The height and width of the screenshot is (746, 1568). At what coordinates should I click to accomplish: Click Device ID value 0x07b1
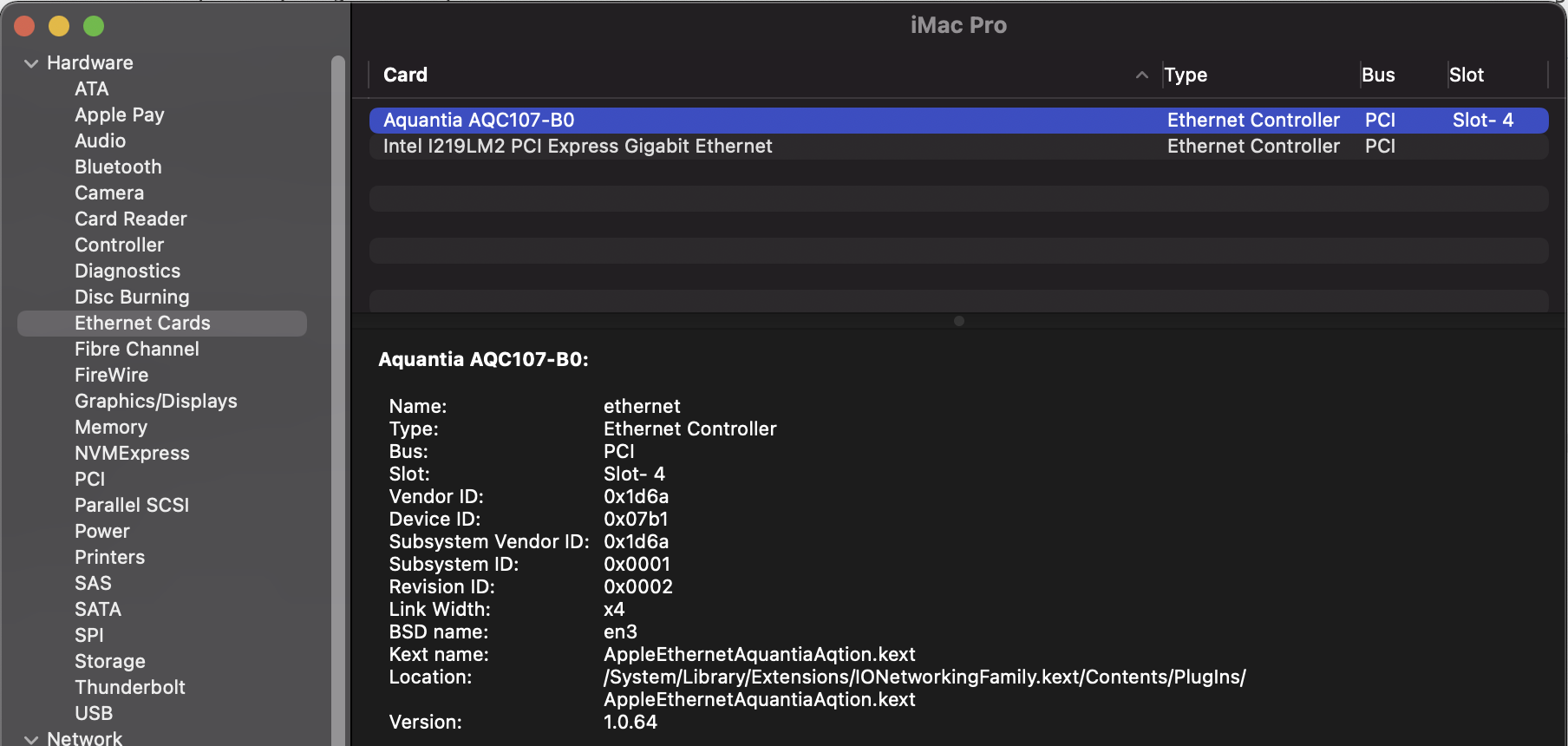point(636,520)
